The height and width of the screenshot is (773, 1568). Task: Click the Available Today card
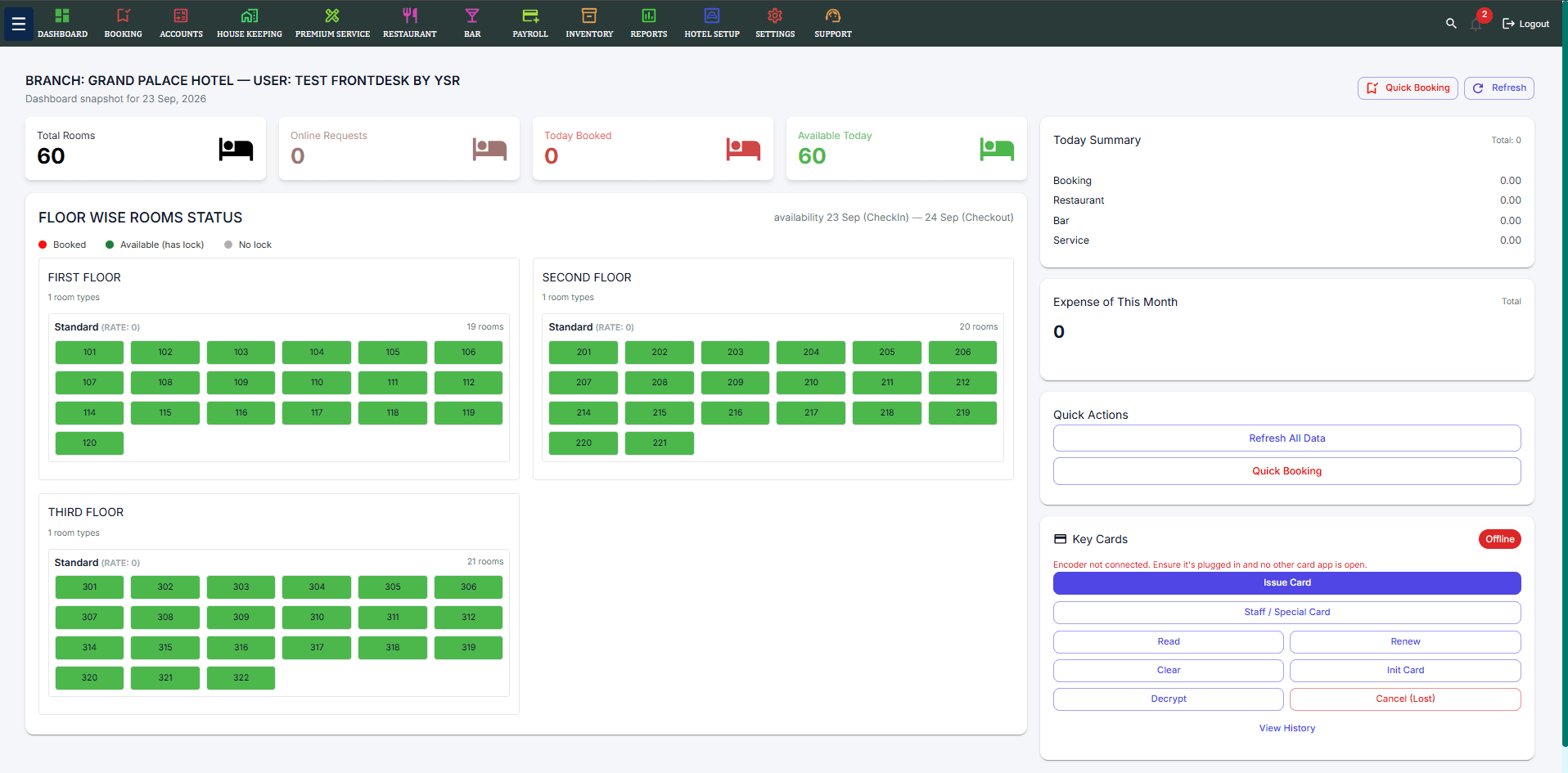coord(907,148)
